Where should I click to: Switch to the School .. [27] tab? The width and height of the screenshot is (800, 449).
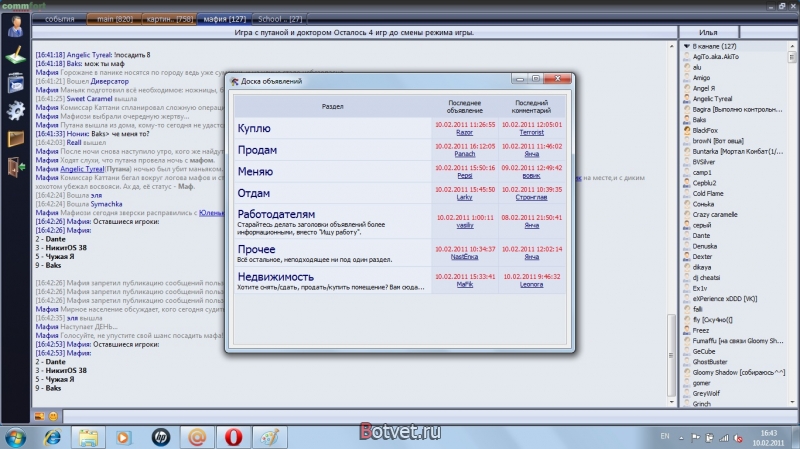pos(280,19)
